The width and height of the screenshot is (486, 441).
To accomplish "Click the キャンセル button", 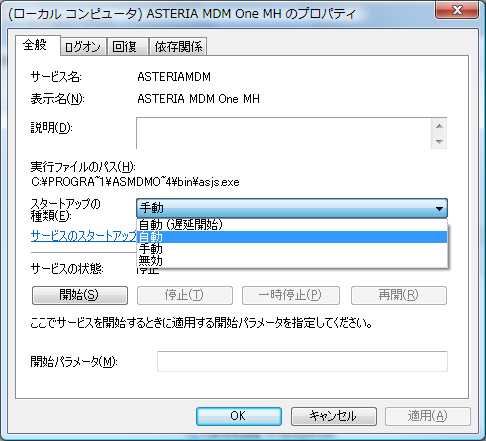I will [334, 416].
